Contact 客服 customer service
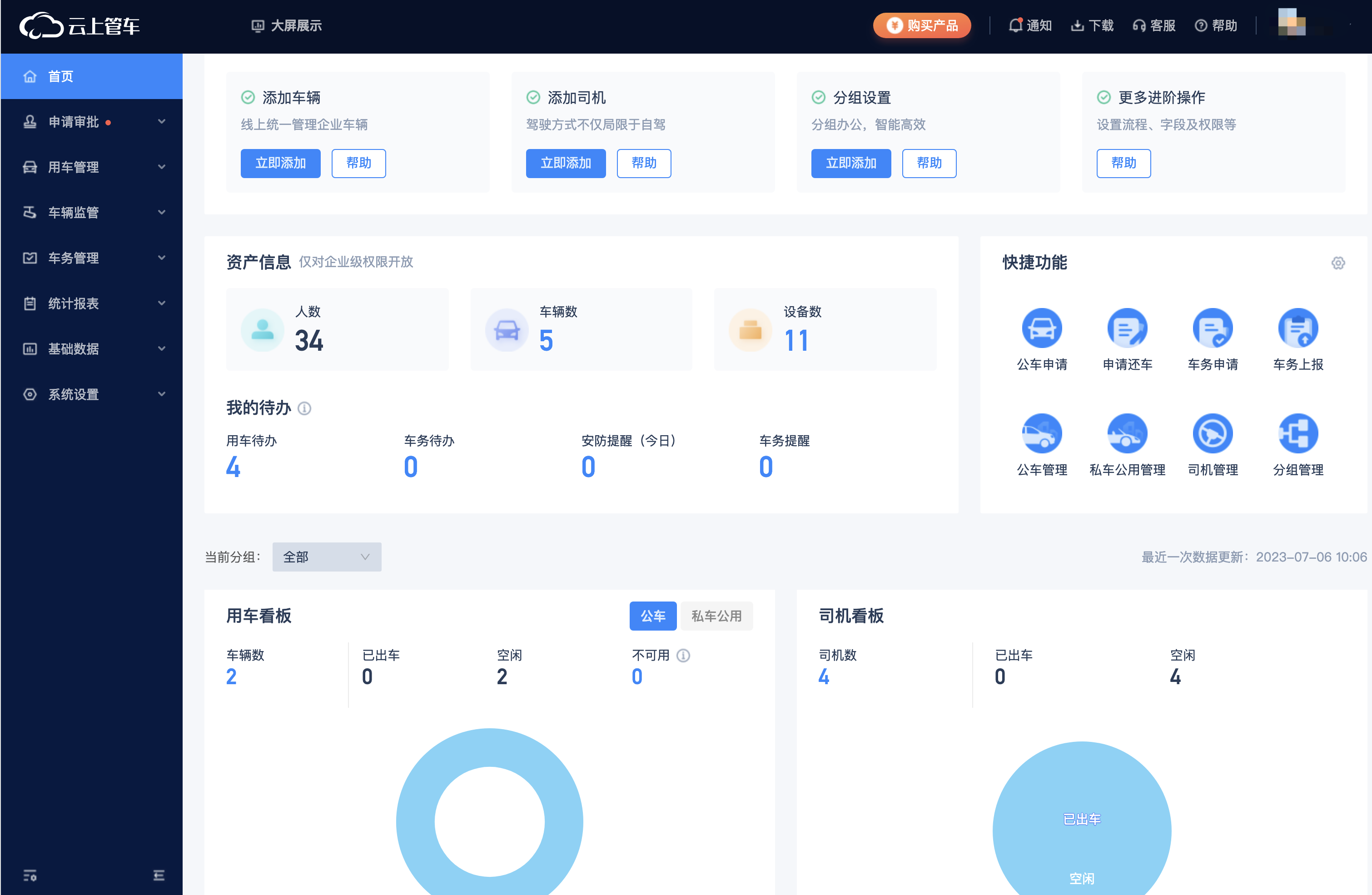Screen dimensions: 1372x895 point(1153,25)
